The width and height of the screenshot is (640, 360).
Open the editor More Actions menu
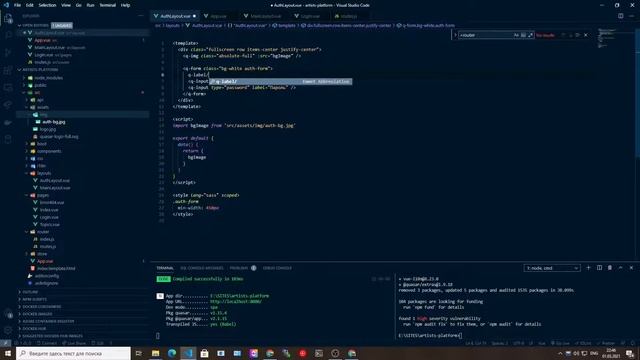coord(631,16)
